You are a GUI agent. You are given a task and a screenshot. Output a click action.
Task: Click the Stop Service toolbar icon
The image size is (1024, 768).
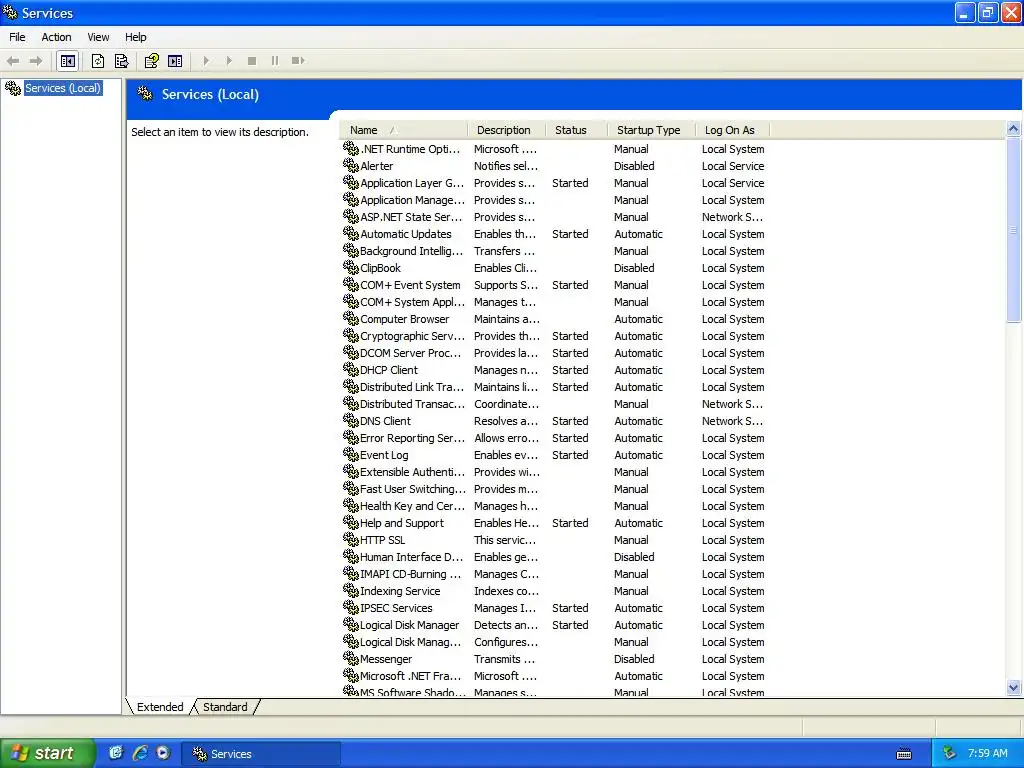pyautogui.click(x=251, y=61)
